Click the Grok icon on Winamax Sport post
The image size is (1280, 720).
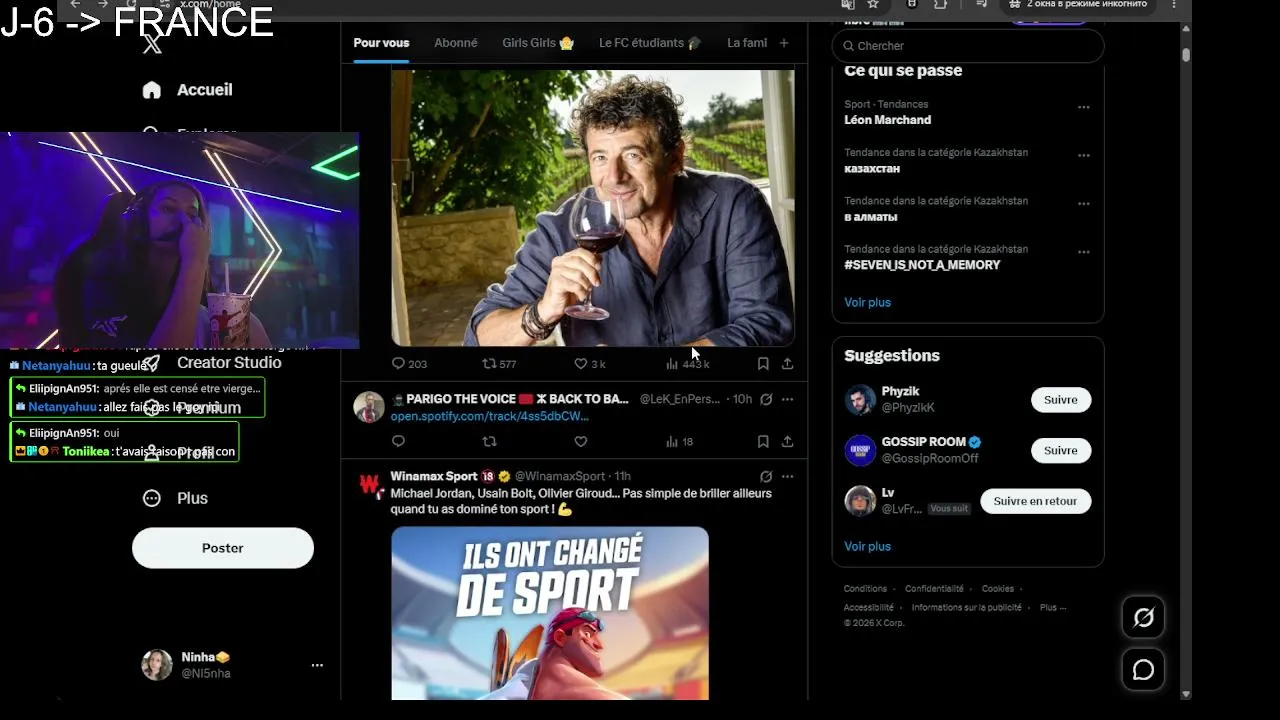tap(766, 476)
